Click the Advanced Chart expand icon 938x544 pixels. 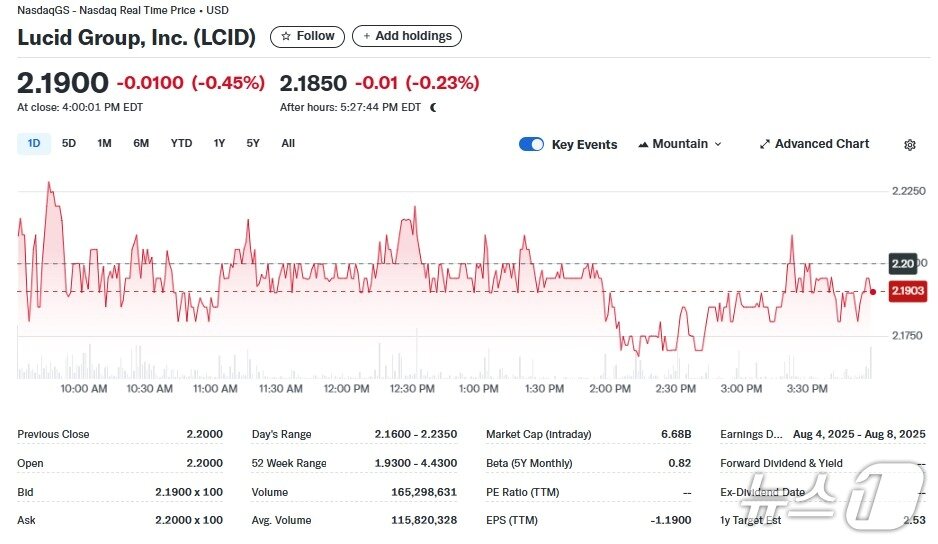tap(765, 144)
